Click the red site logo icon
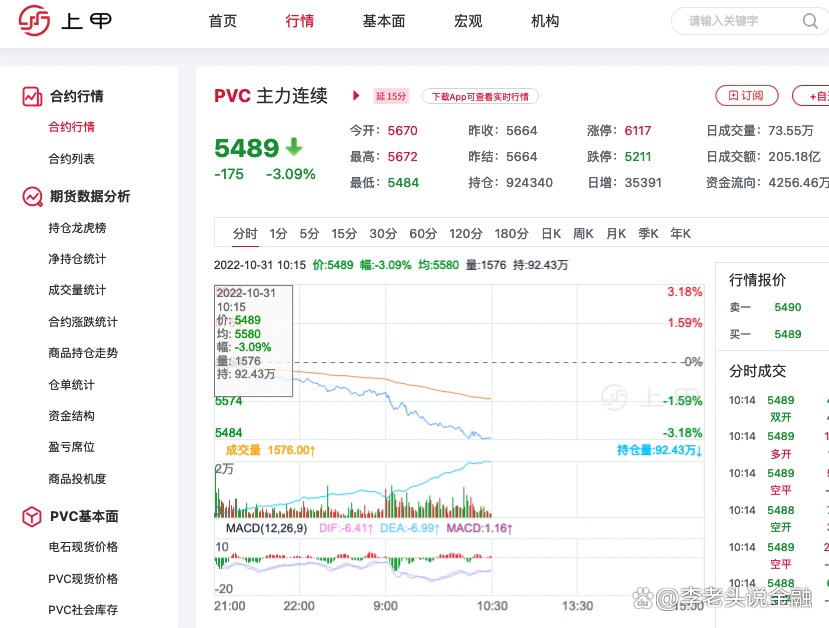Viewport: 829px width, 628px height. point(34,21)
